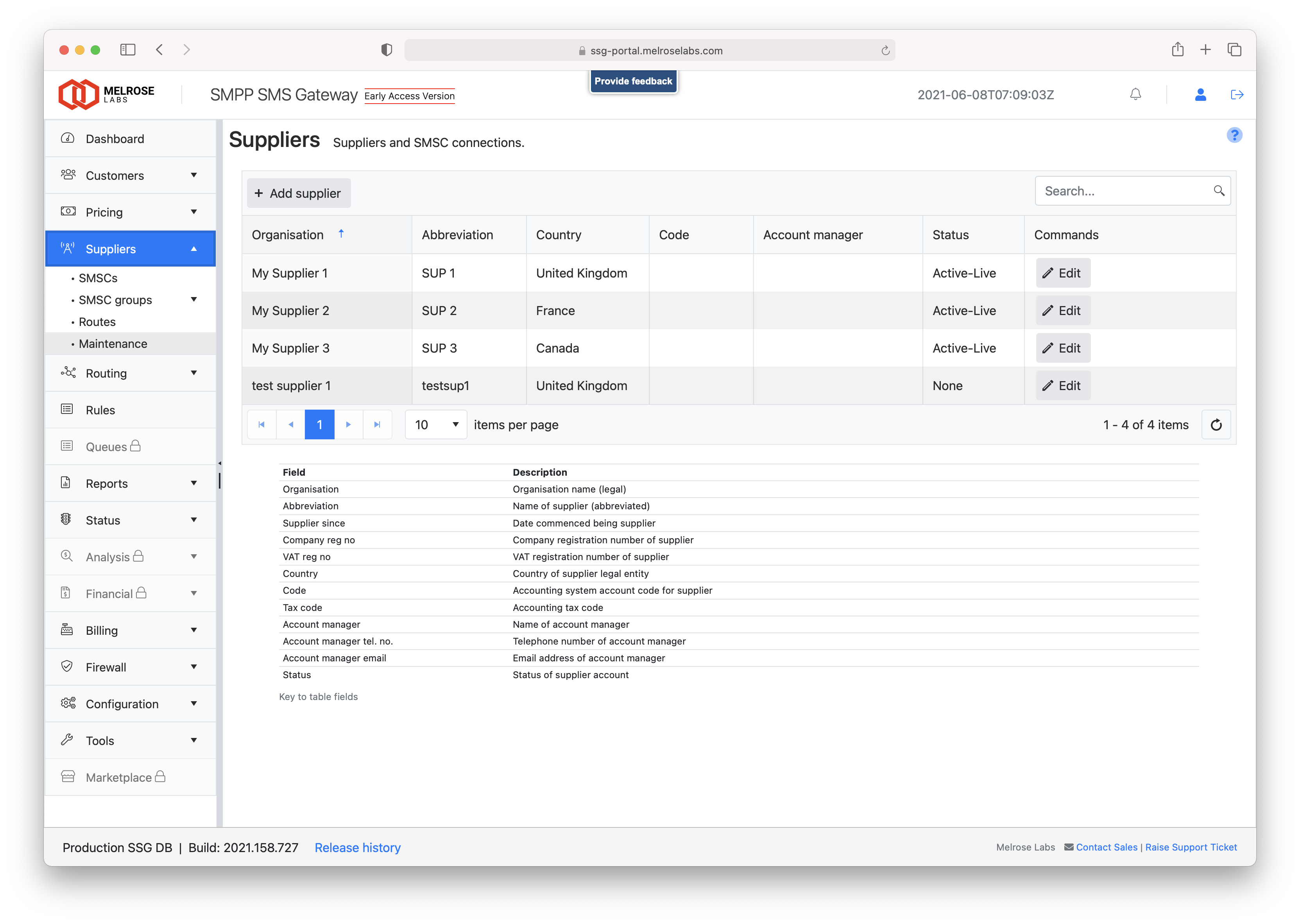Open the user profile icon
The width and height of the screenshot is (1300, 924).
[x=1200, y=95]
